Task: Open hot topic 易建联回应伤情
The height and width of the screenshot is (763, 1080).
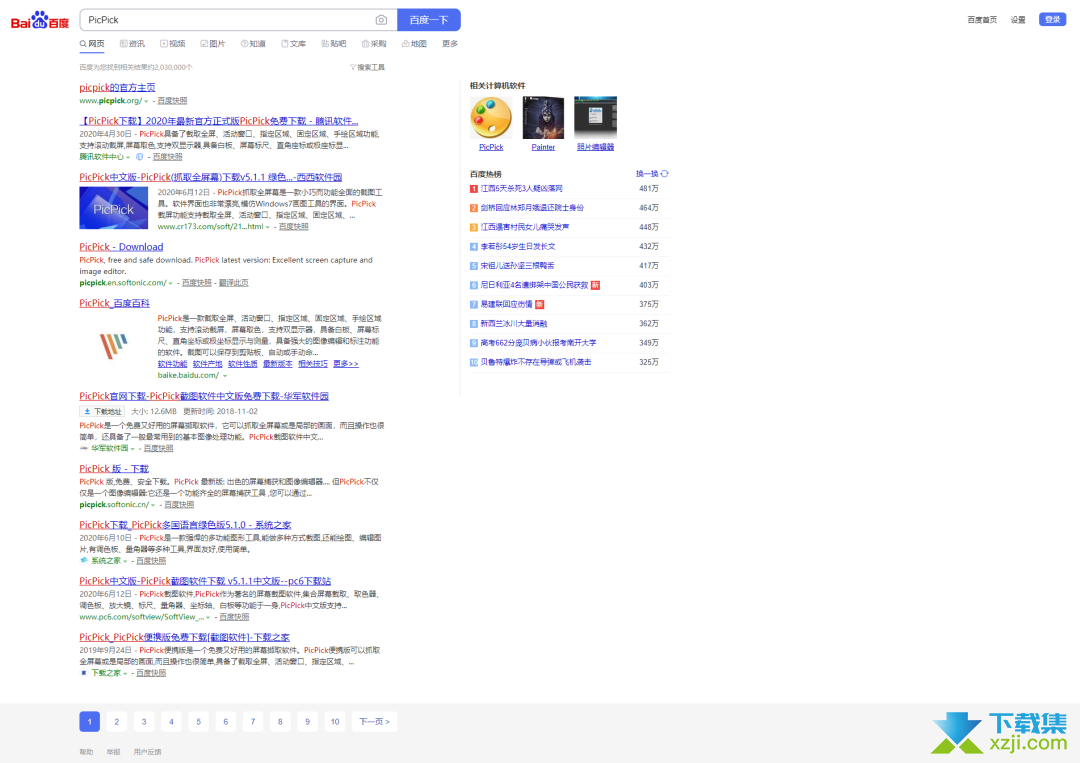Action: click(x=506, y=304)
